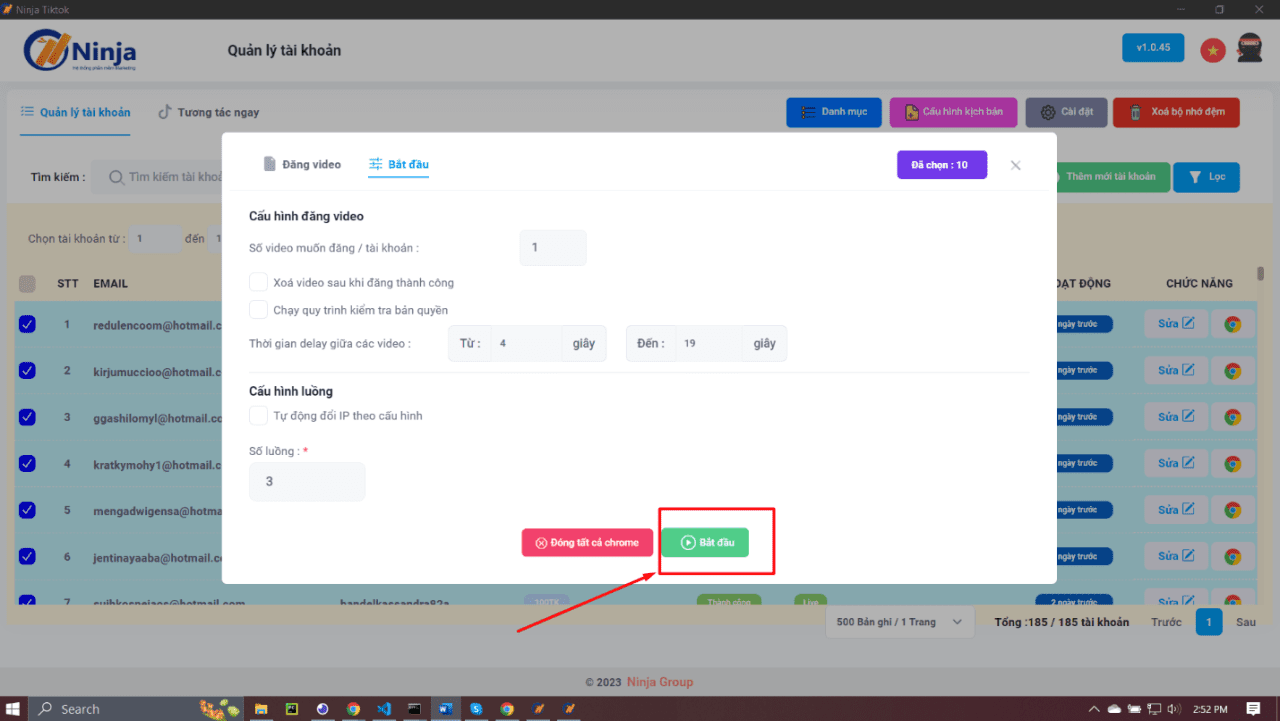Open the Quản lý tài khoản tab

point(75,112)
